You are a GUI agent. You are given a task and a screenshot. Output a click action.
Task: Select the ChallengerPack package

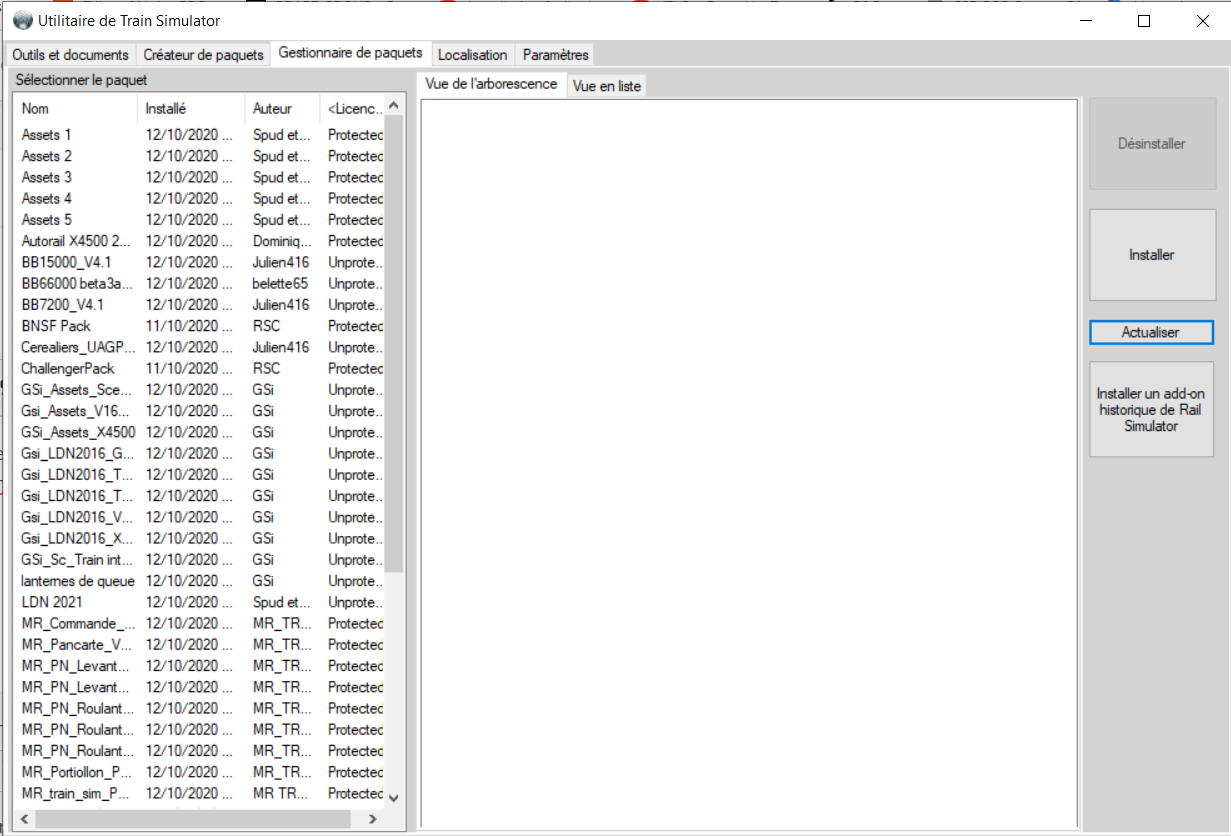[x=199, y=368]
